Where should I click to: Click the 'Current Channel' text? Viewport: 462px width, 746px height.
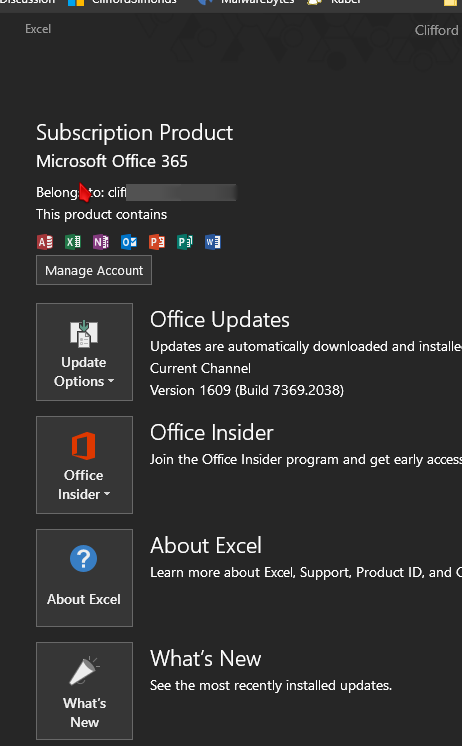[200, 368]
